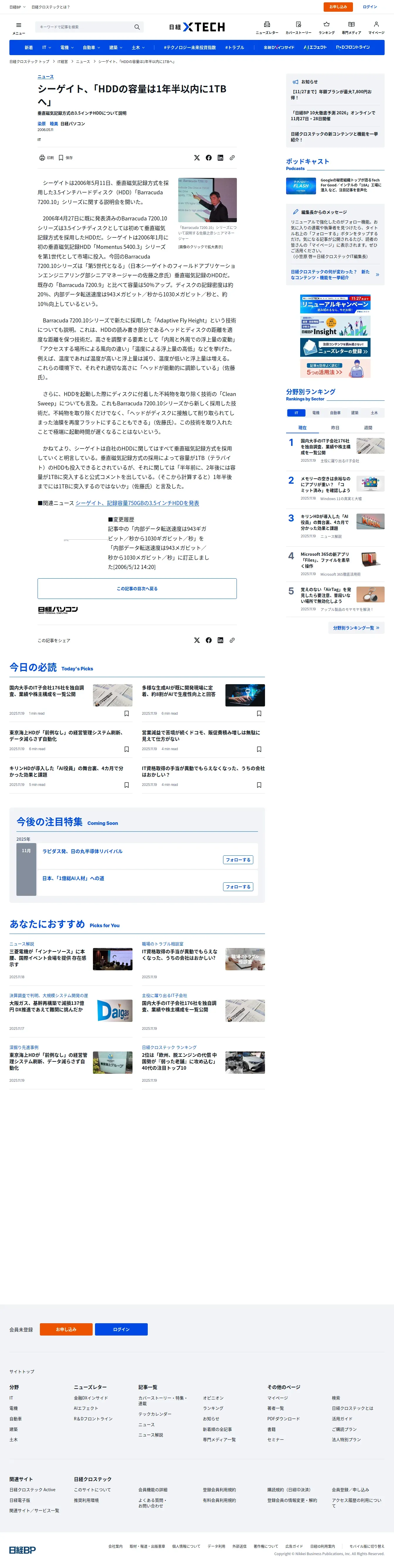Open the Tech FLASH podcast thumbnail
Image resolution: width=394 pixels, height=1568 pixels.
[301, 186]
